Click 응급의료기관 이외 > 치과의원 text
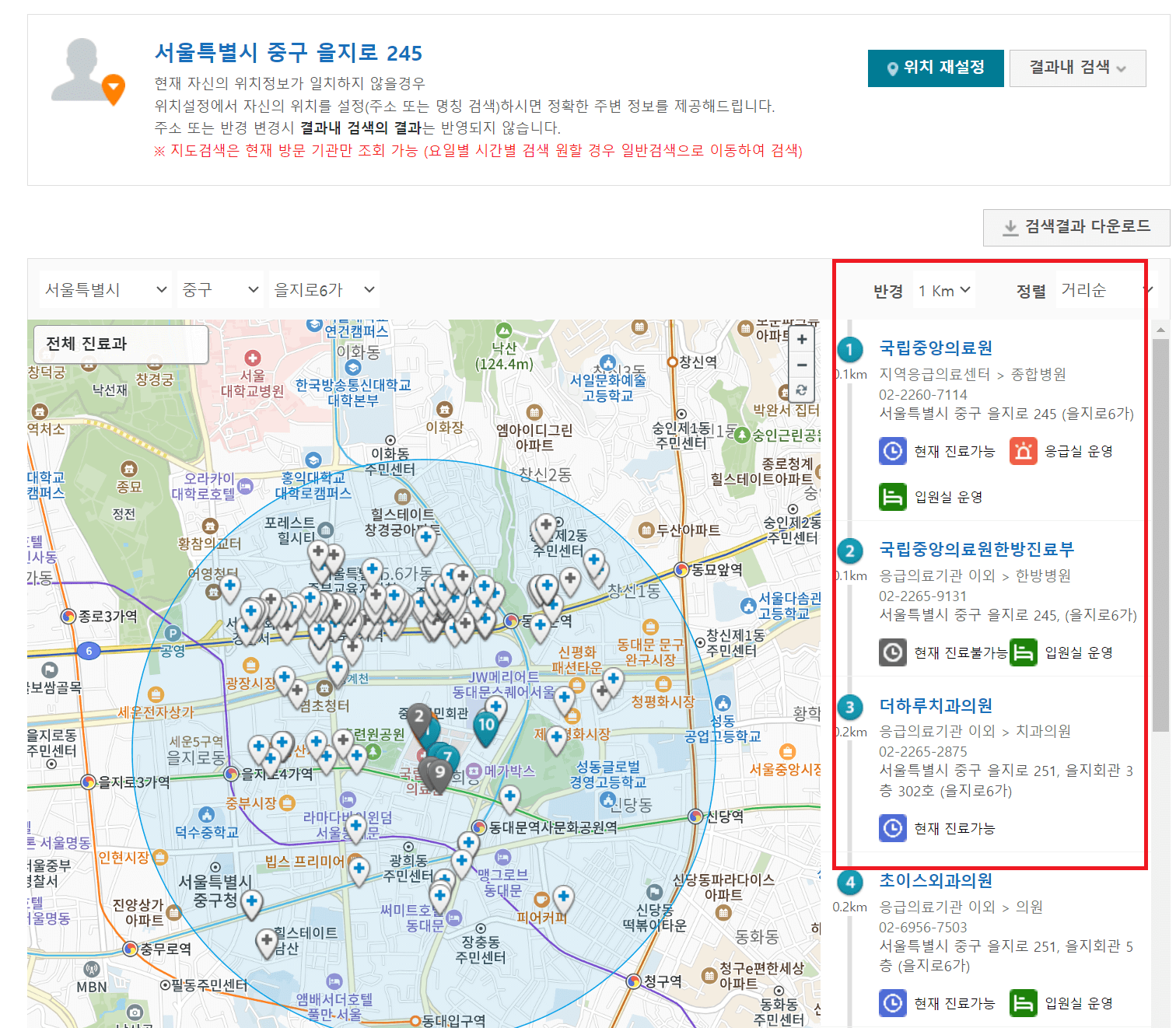1176x1028 pixels. [975, 731]
